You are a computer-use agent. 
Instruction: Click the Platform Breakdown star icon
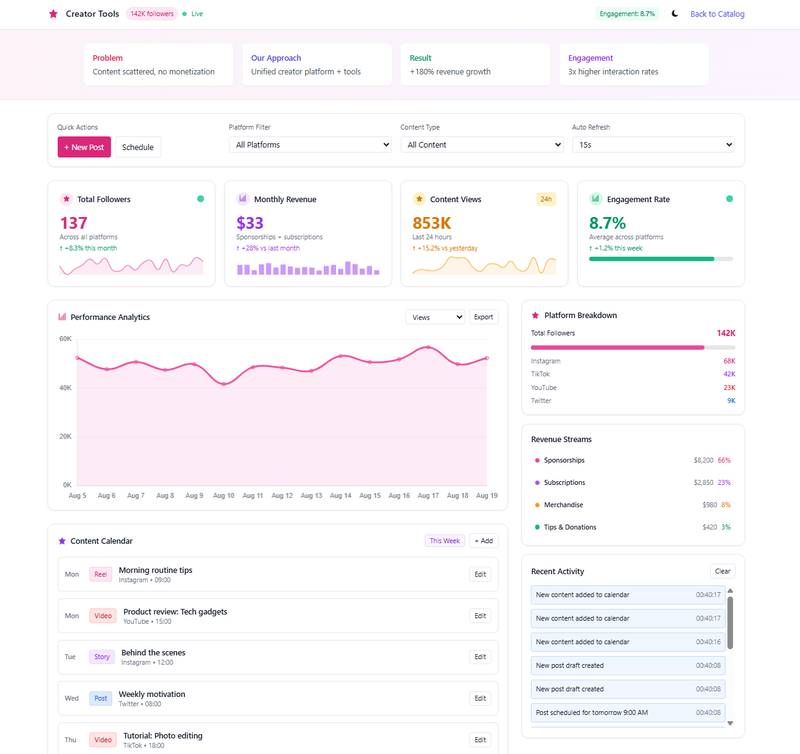535,315
